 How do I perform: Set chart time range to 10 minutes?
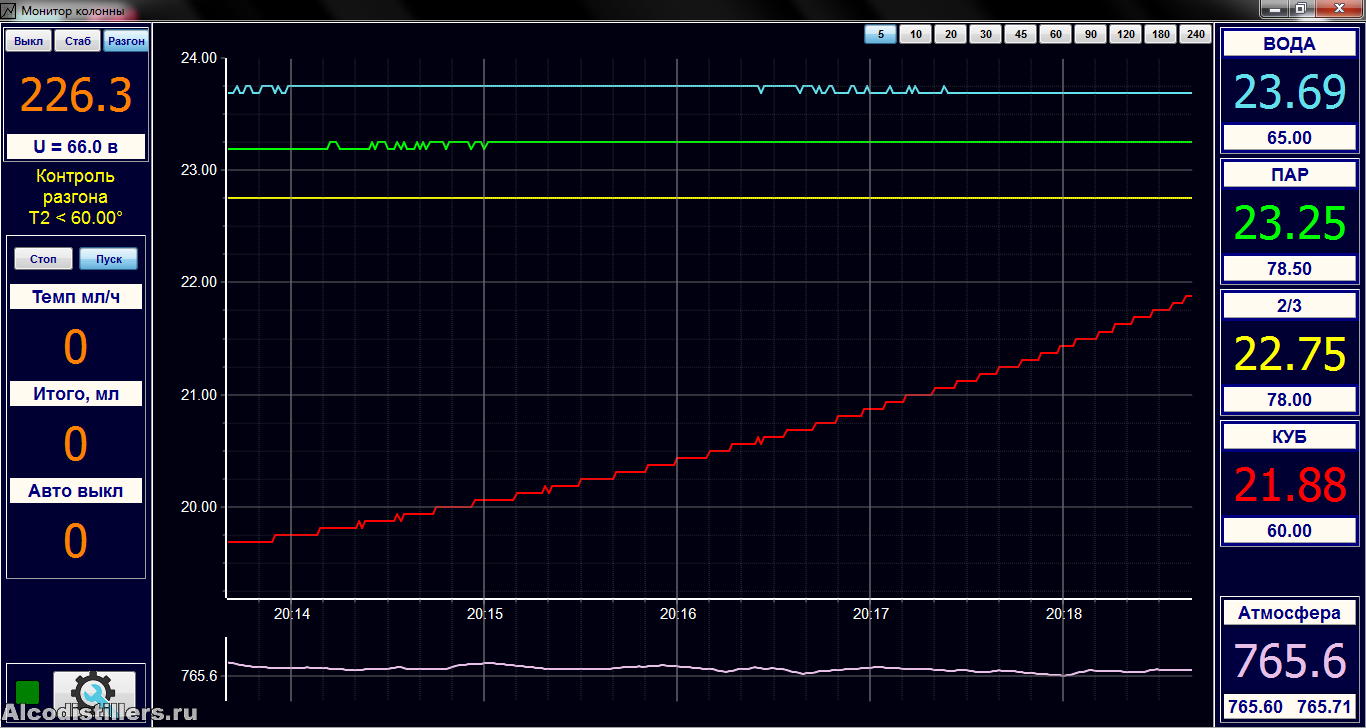coord(915,35)
